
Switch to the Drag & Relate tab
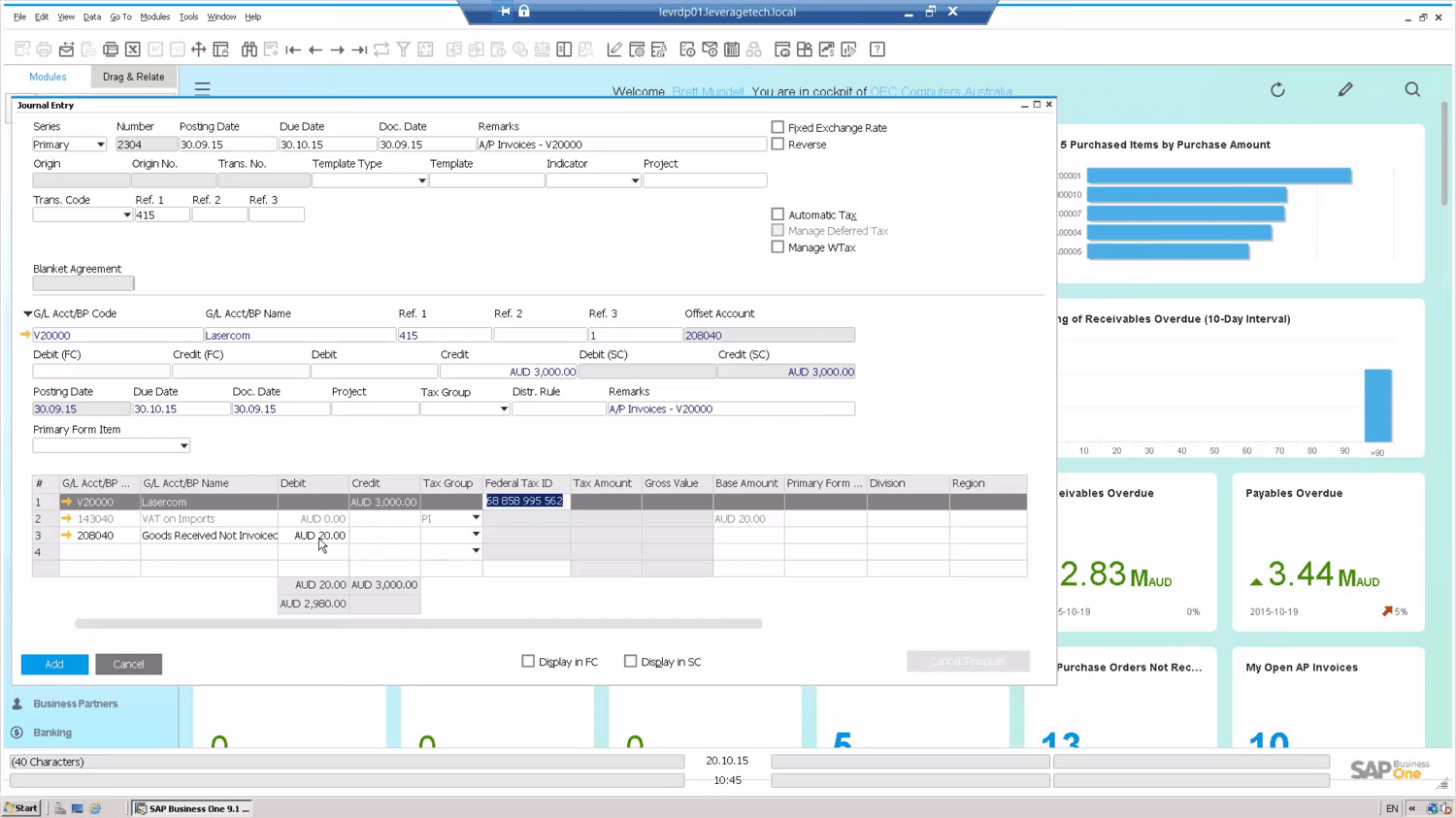[x=133, y=77]
